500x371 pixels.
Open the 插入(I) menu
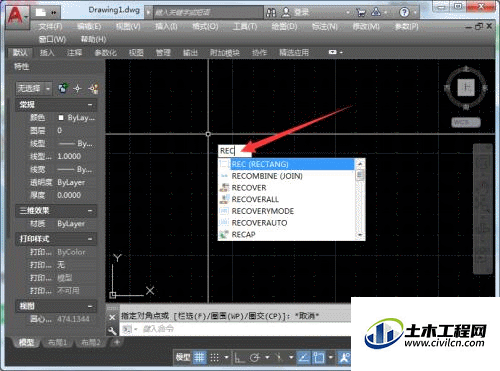pyautogui.click(x=166, y=26)
